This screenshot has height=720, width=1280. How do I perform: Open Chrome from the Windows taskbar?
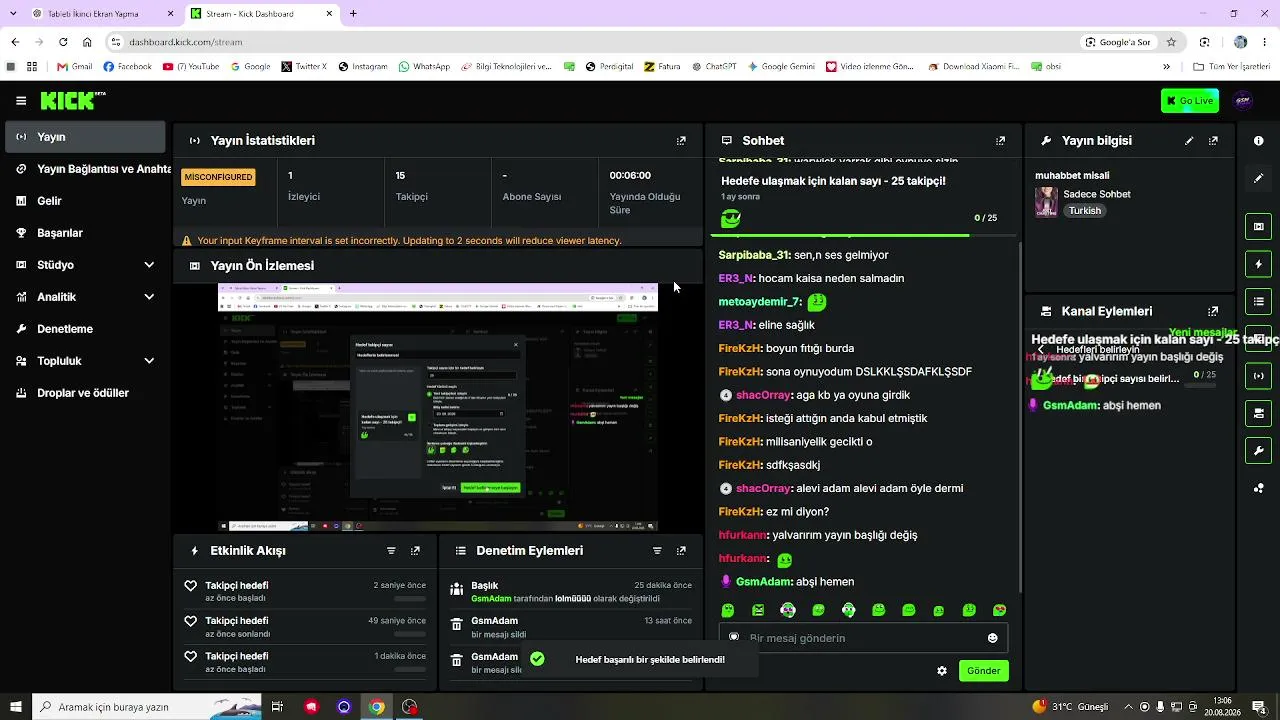(x=376, y=707)
